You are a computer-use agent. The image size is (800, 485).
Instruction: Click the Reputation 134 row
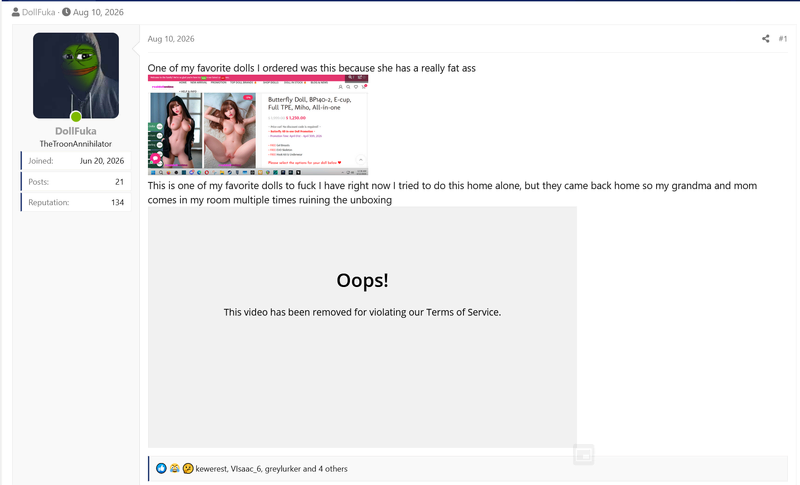(x=76, y=202)
